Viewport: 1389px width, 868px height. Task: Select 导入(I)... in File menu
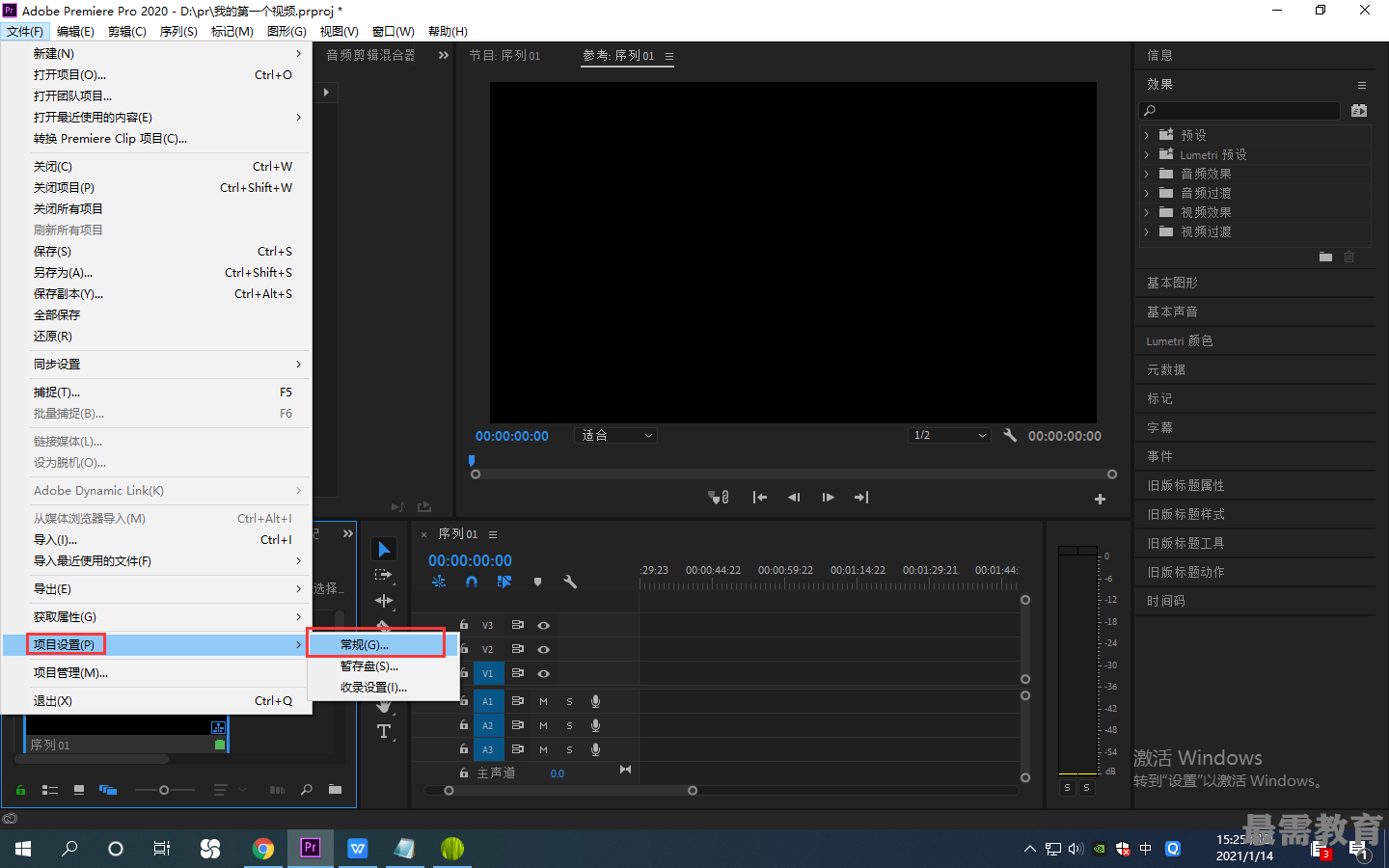(156, 540)
